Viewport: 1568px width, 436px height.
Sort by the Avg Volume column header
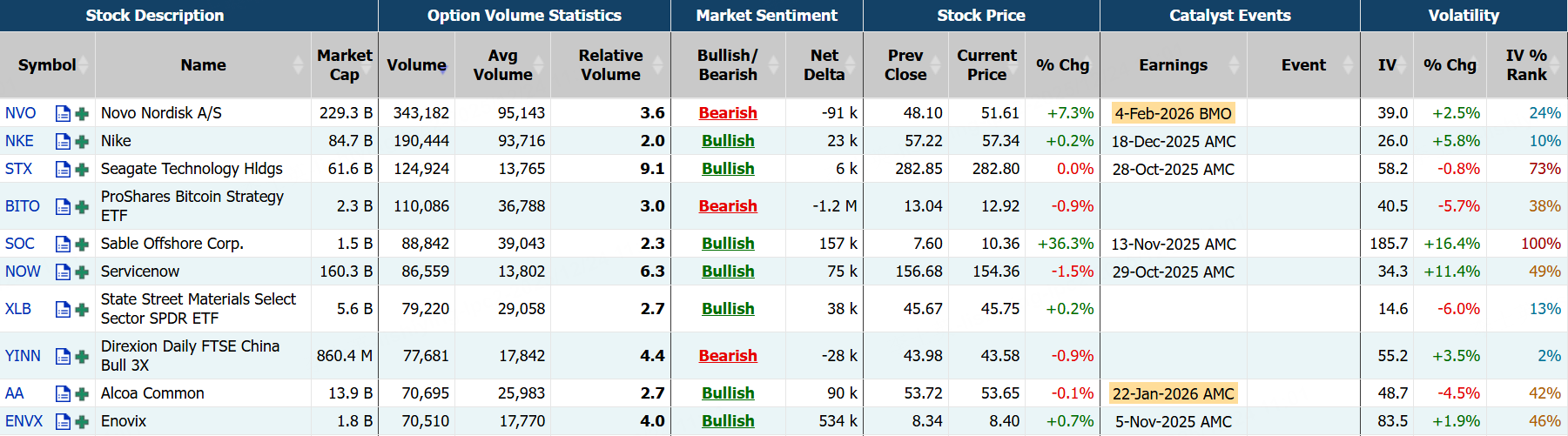(502, 65)
